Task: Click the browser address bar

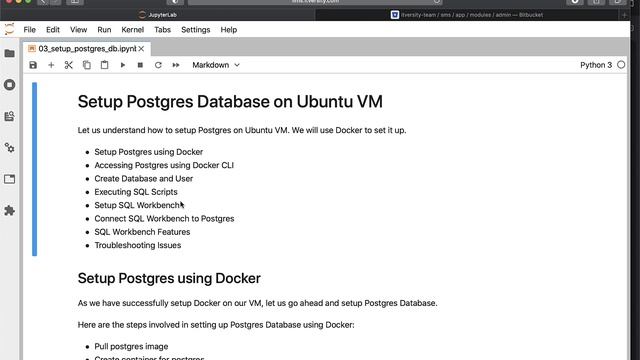Action: [315, 2]
